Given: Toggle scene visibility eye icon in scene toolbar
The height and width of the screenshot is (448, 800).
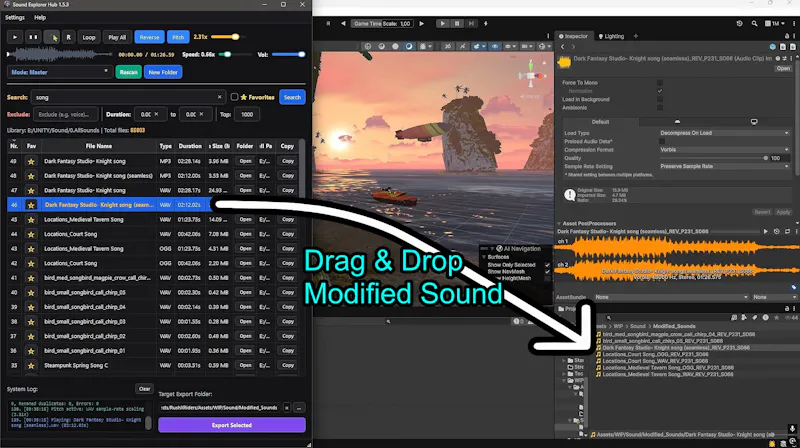Looking at the screenshot, I should 494,46.
